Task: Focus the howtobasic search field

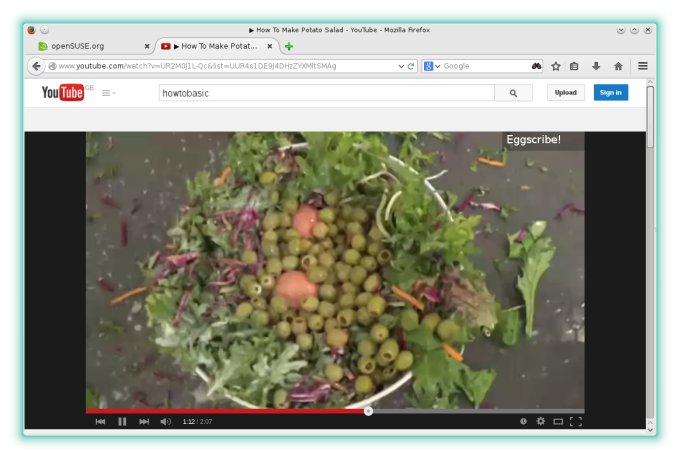Action: [327, 93]
